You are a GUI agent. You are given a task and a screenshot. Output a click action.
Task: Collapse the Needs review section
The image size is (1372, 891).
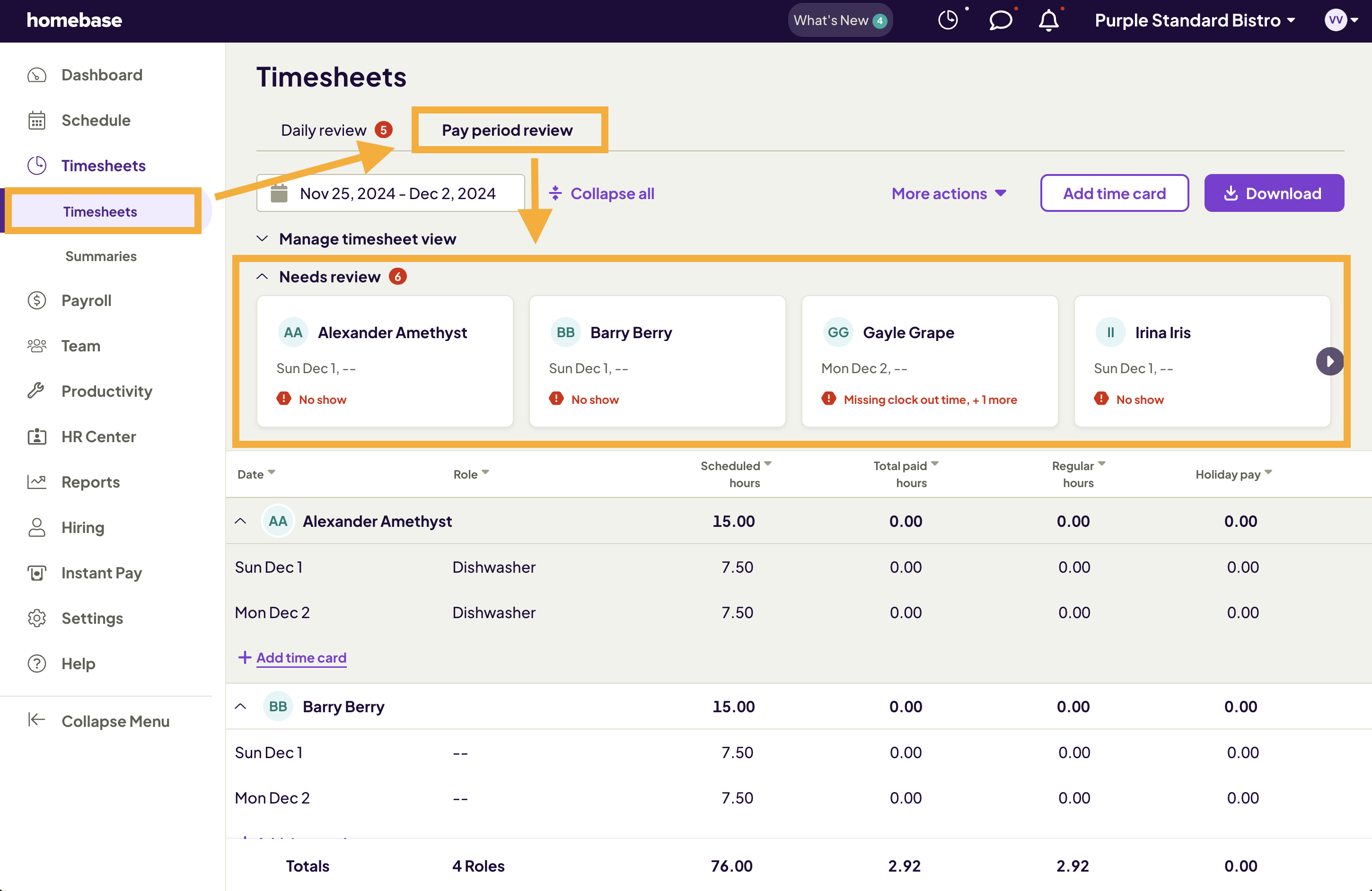(x=262, y=277)
